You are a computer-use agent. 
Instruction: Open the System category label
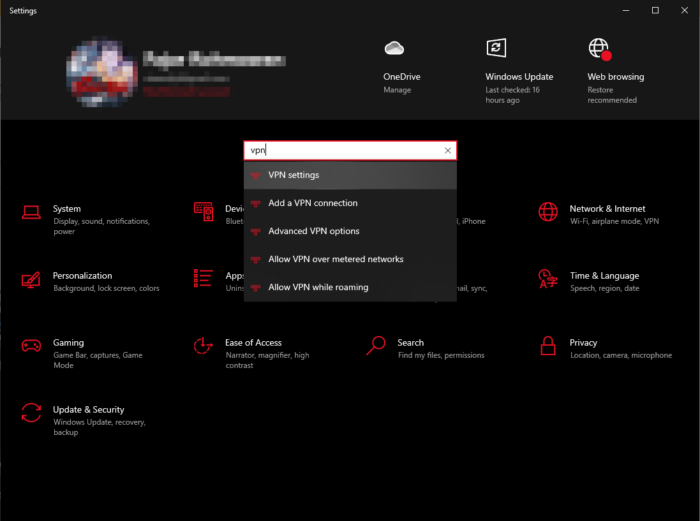pyautogui.click(x=67, y=209)
